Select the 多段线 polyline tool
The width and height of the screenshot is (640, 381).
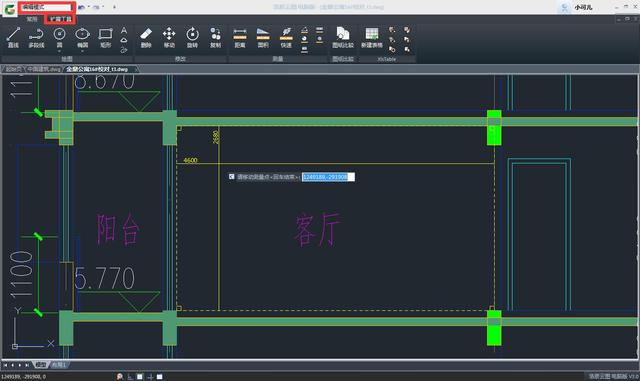(36, 37)
